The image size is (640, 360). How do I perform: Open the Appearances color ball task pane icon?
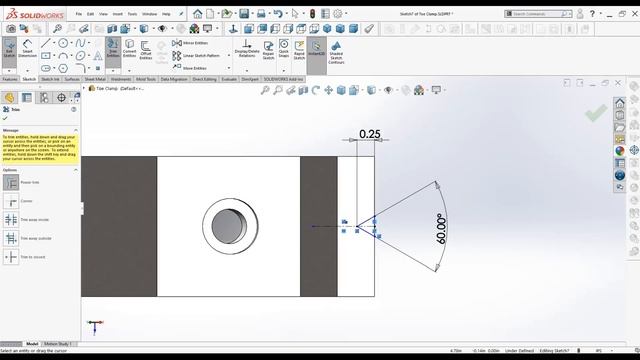620,151
